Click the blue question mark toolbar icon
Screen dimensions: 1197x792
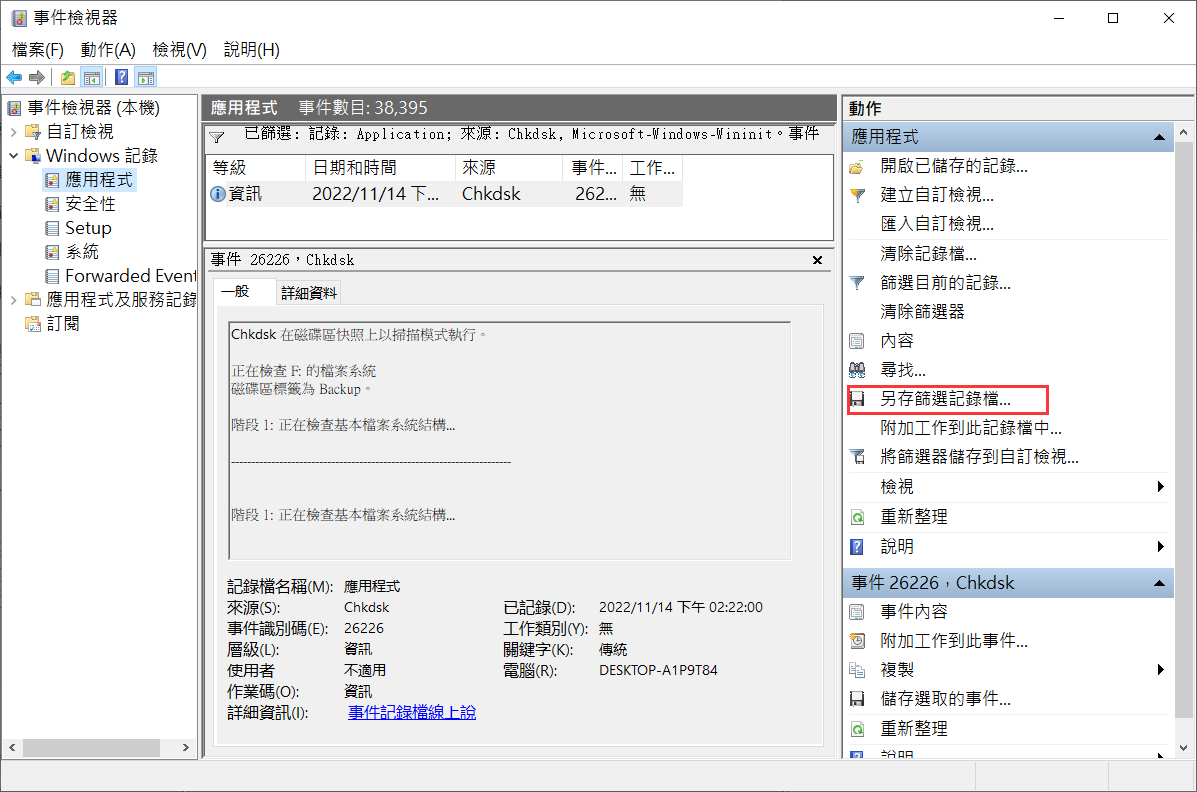point(121,77)
